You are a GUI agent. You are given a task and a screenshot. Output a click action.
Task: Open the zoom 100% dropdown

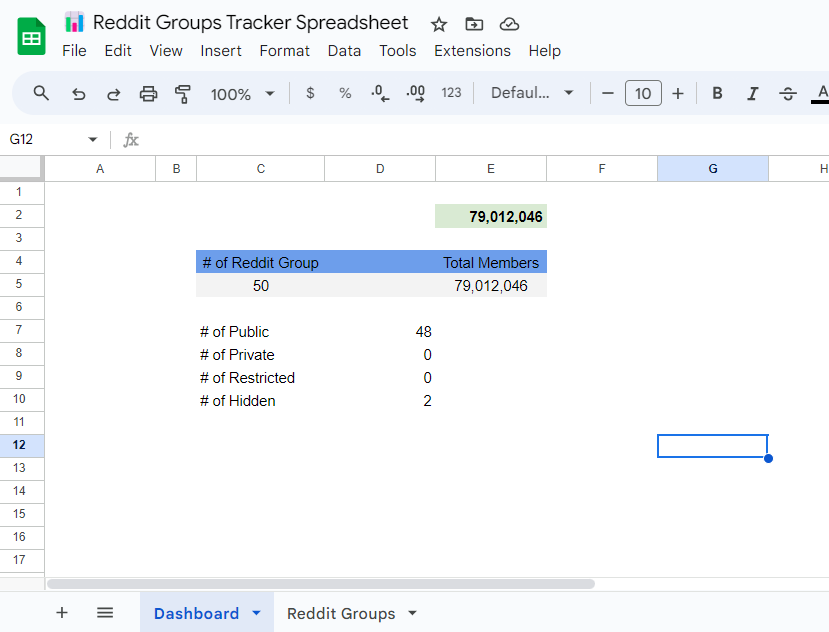pyautogui.click(x=243, y=94)
